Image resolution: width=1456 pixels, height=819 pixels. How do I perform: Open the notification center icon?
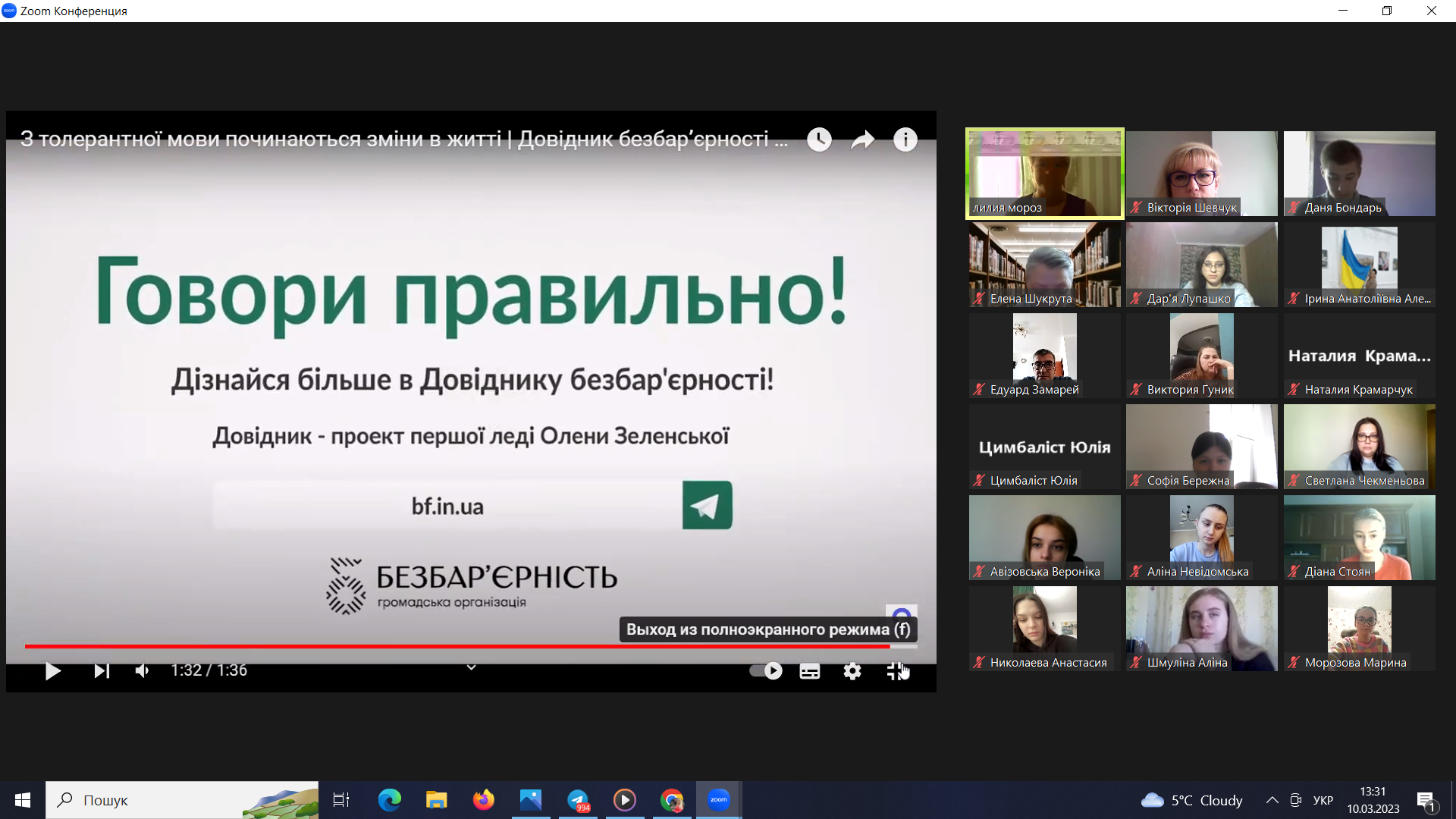[x=1426, y=800]
